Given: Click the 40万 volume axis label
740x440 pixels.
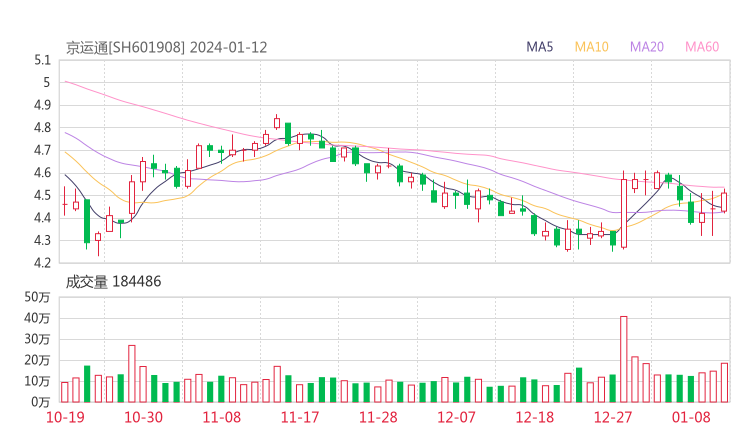Looking at the screenshot, I should [x=37, y=318].
